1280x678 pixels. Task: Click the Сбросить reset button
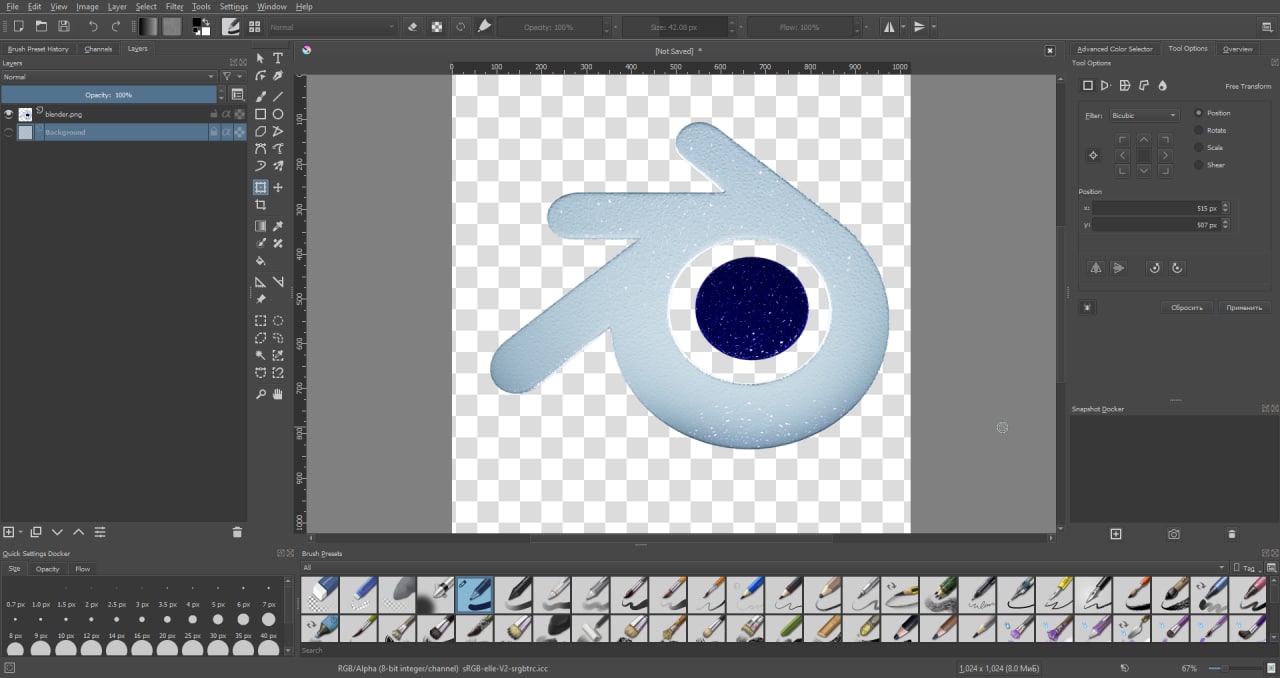1187,307
